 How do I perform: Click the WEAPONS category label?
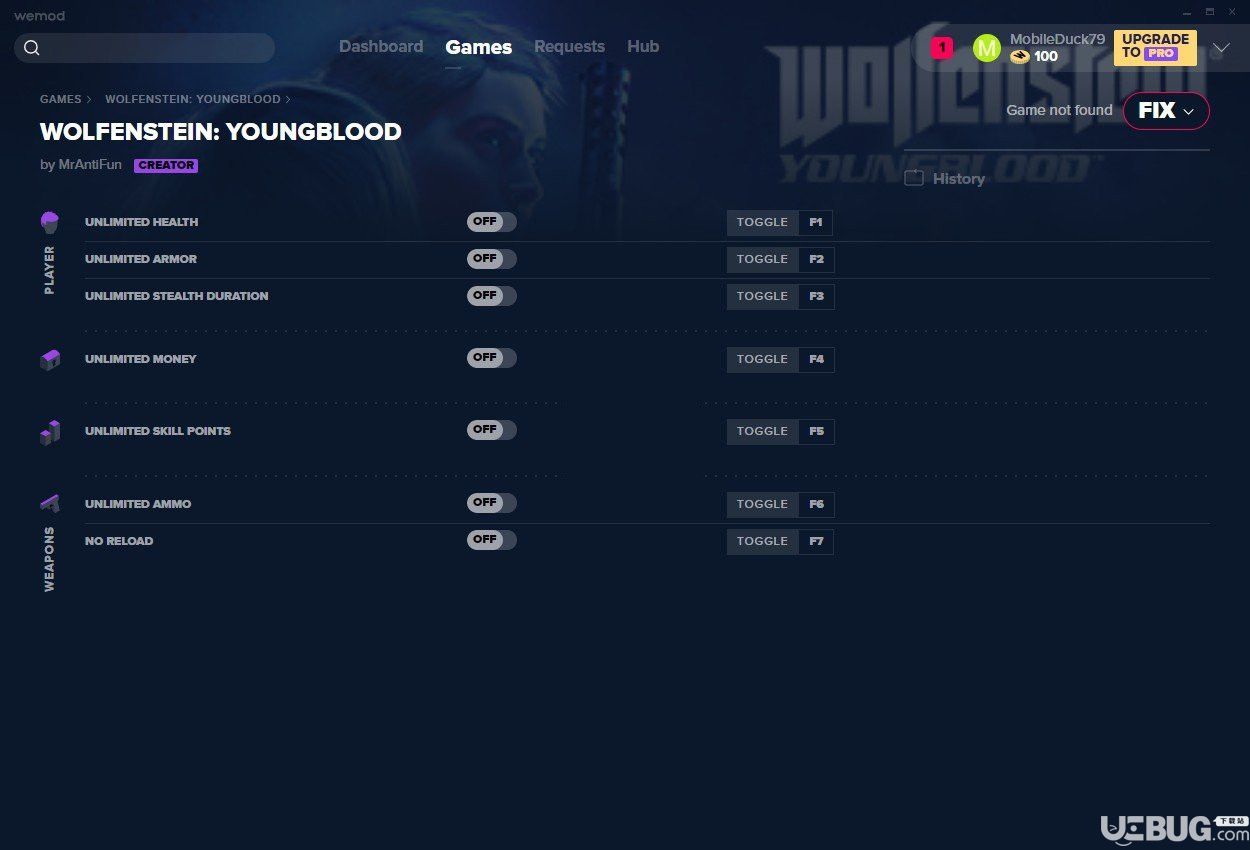[x=50, y=559]
